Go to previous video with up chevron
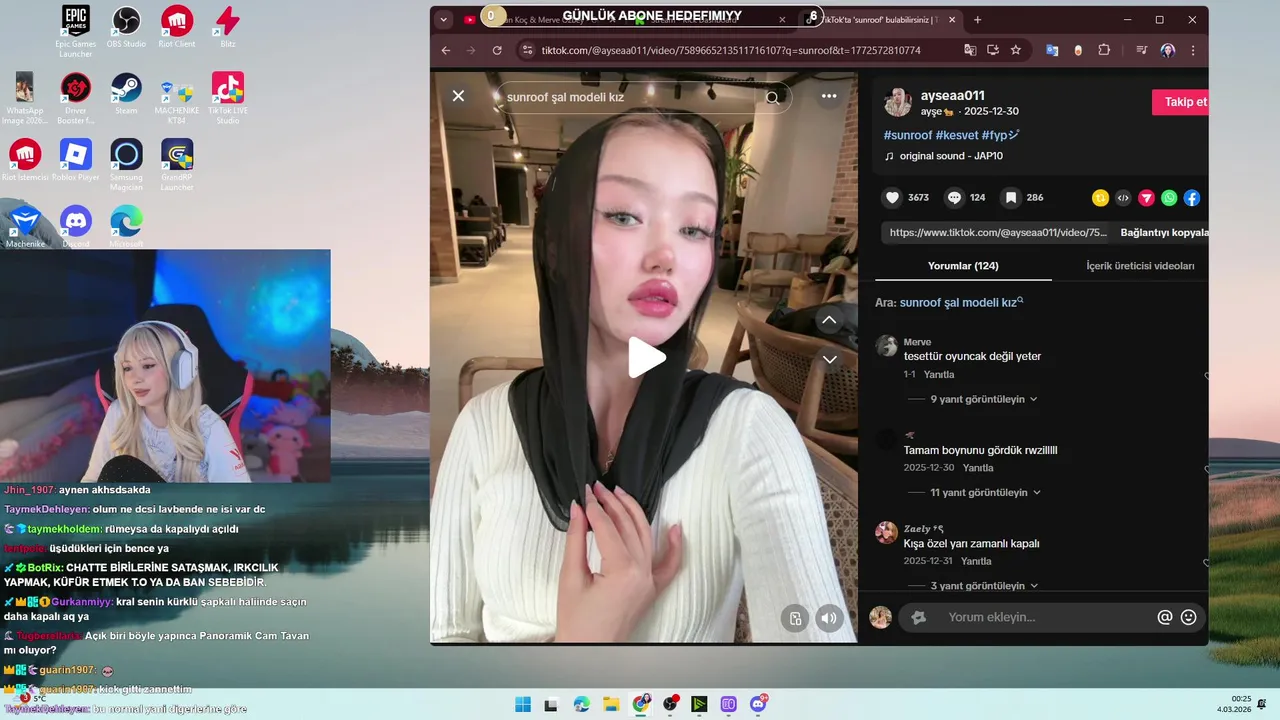 pyautogui.click(x=829, y=320)
